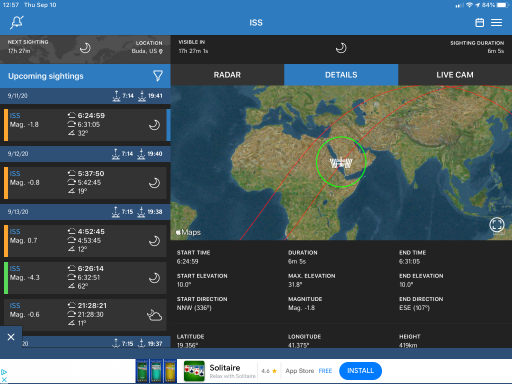Viewport: 512px width, 384px height.
Task: Switch to the RADAR tab
Action: 227,75
